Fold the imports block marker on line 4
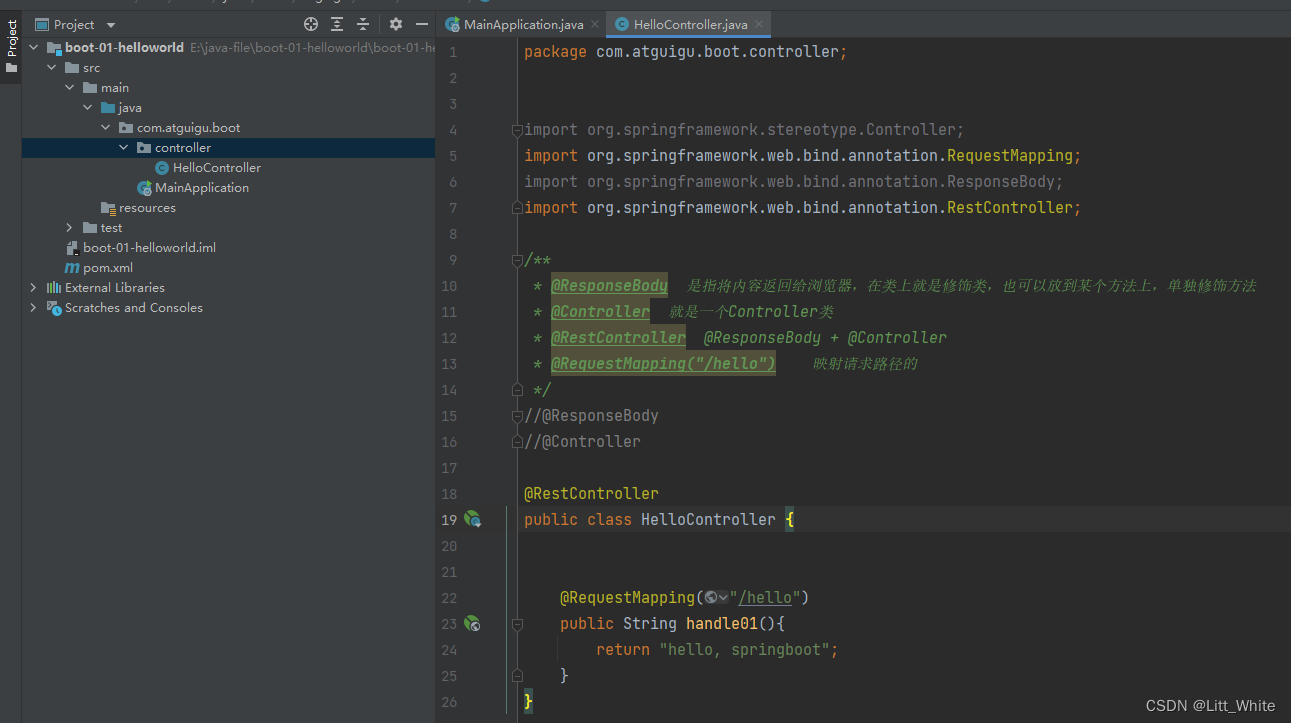 (517, 130)
